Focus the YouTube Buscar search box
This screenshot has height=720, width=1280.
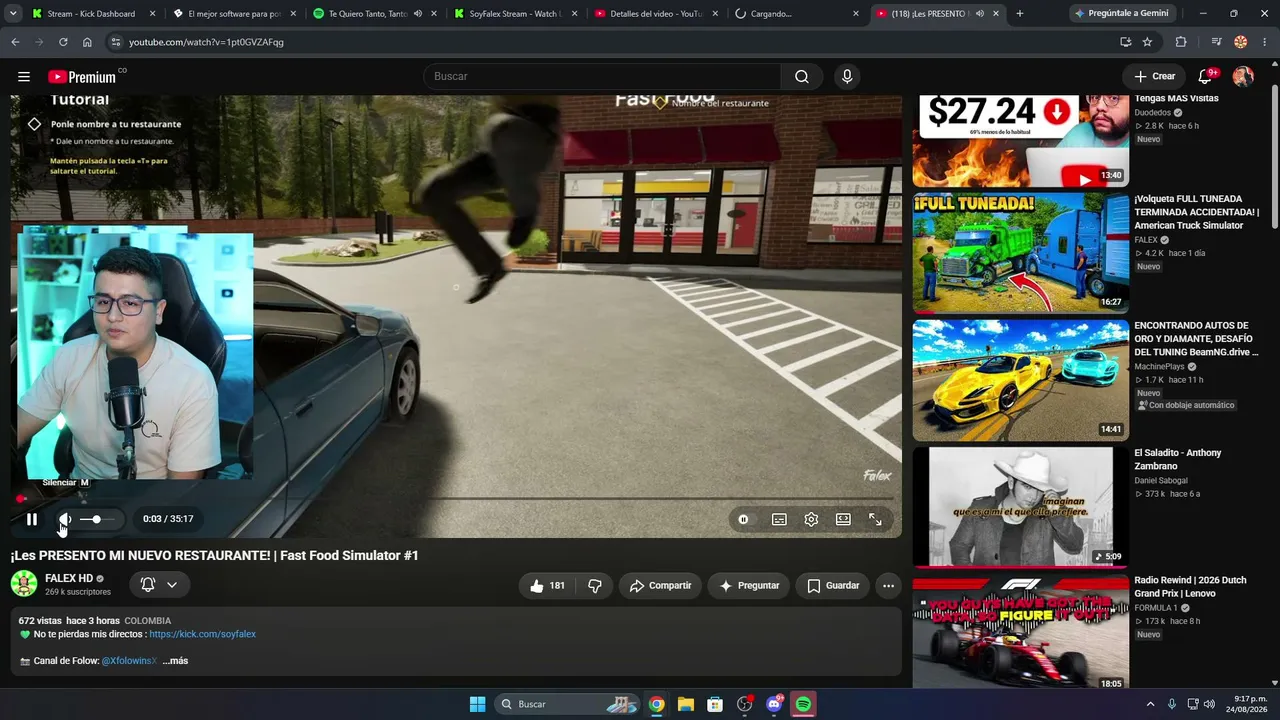[x=602, y=77]
